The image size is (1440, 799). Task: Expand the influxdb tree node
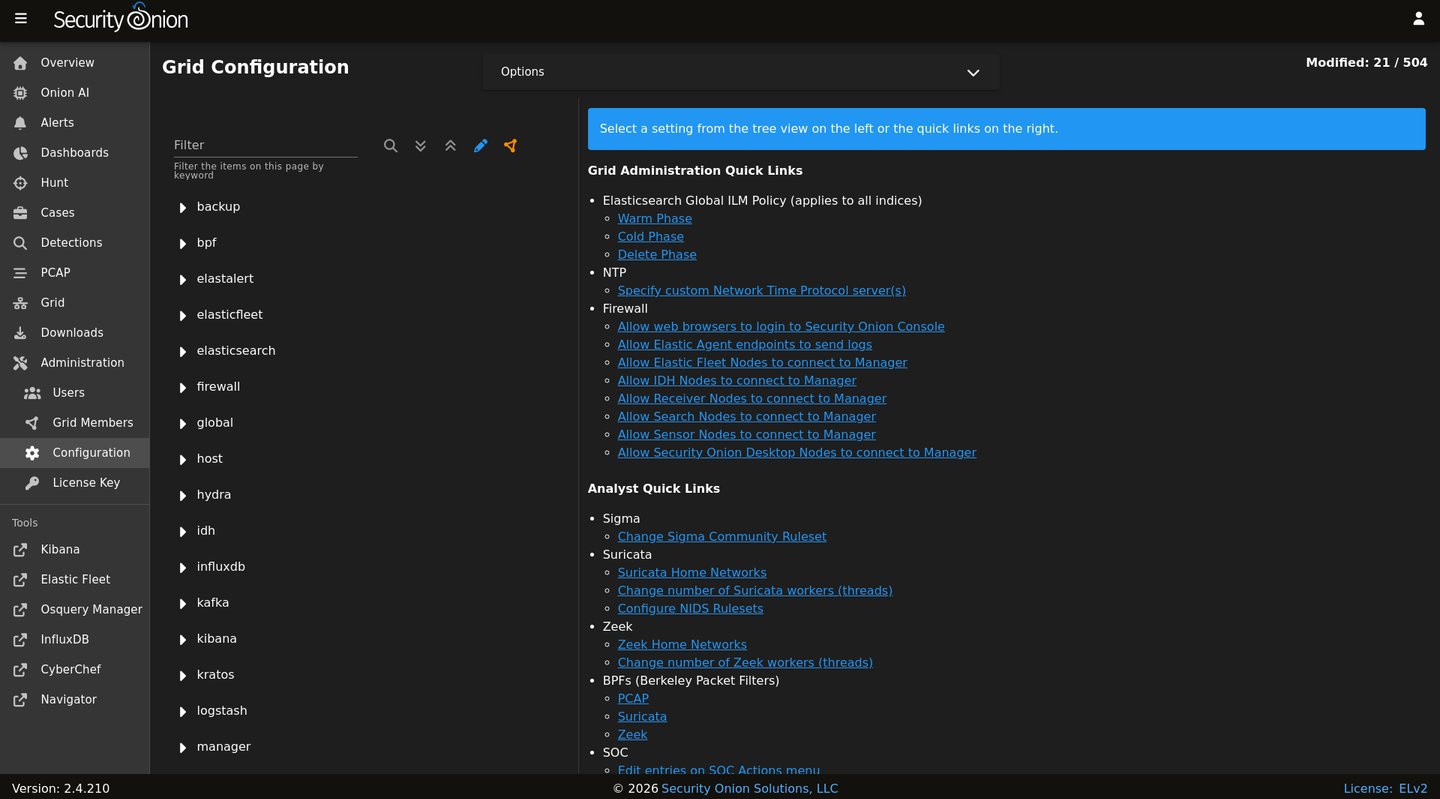tap(183, 568)
